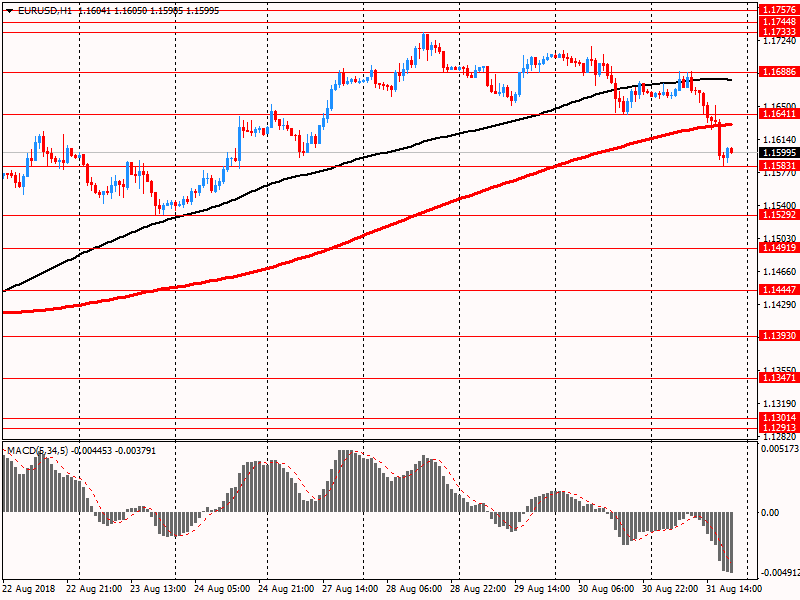Click the 1.14290 price scale value
Image resolution: width=800 pixels, height=600 pixels.
click(779, 305)
